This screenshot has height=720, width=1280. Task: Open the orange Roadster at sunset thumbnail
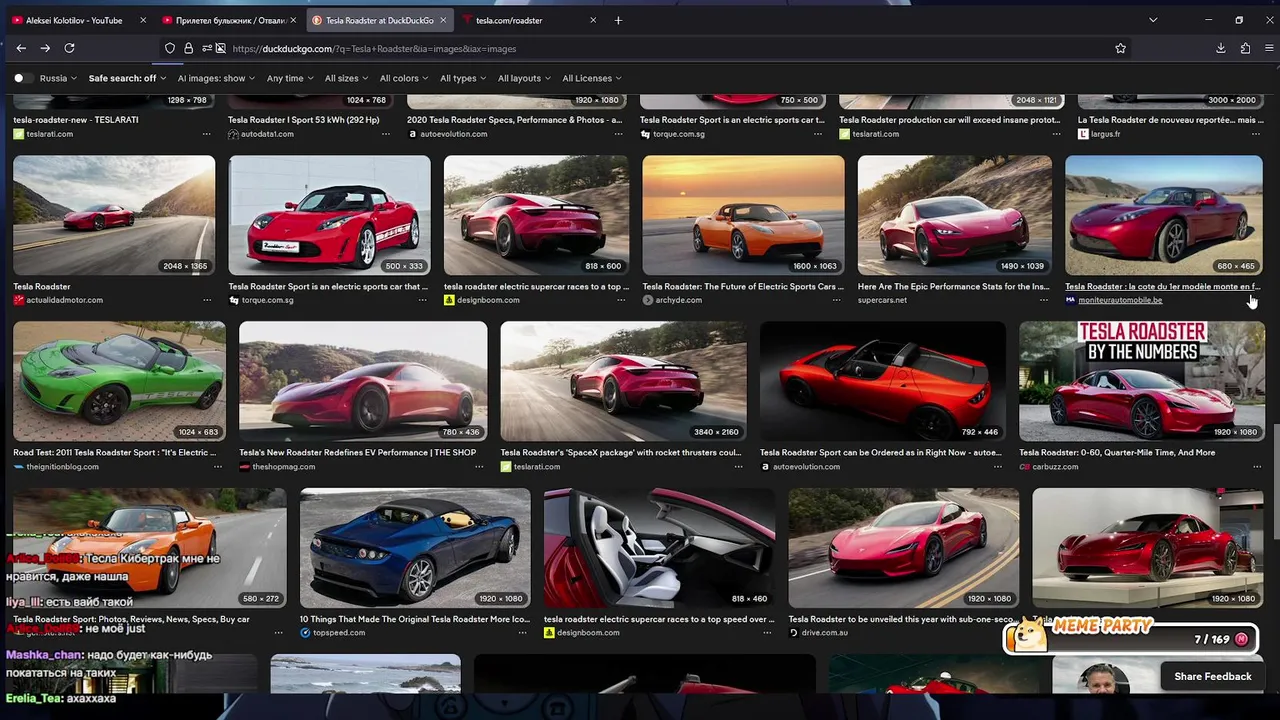743,215
